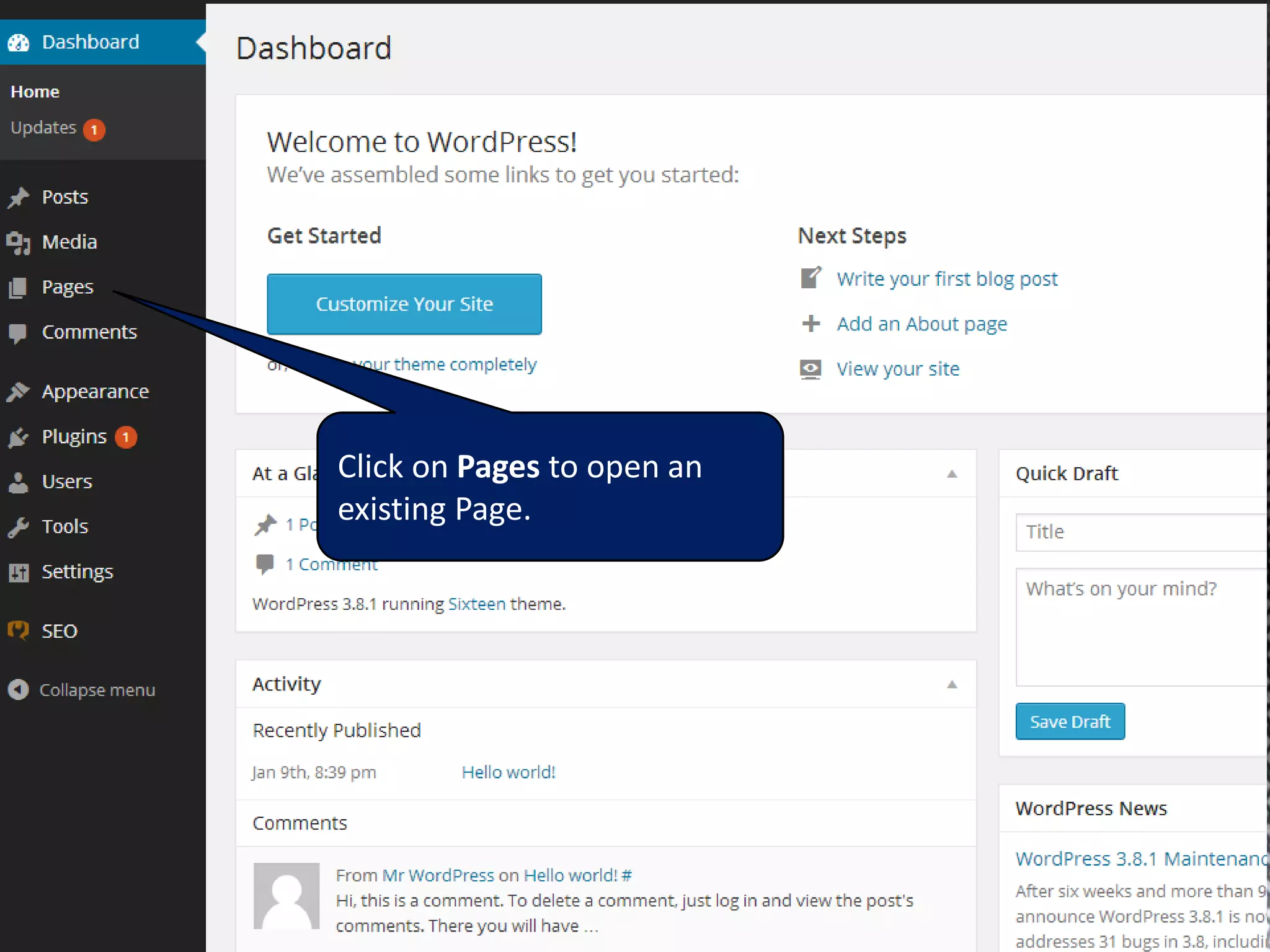Open the Updates submenu item
Image resolution: width=1270 pixels, height=952 pixels.
(x=43, y=128)
